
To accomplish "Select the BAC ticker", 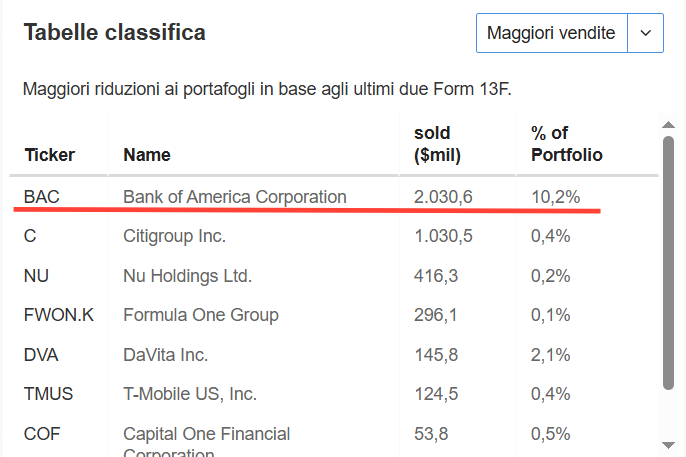I will coord(42,197).
